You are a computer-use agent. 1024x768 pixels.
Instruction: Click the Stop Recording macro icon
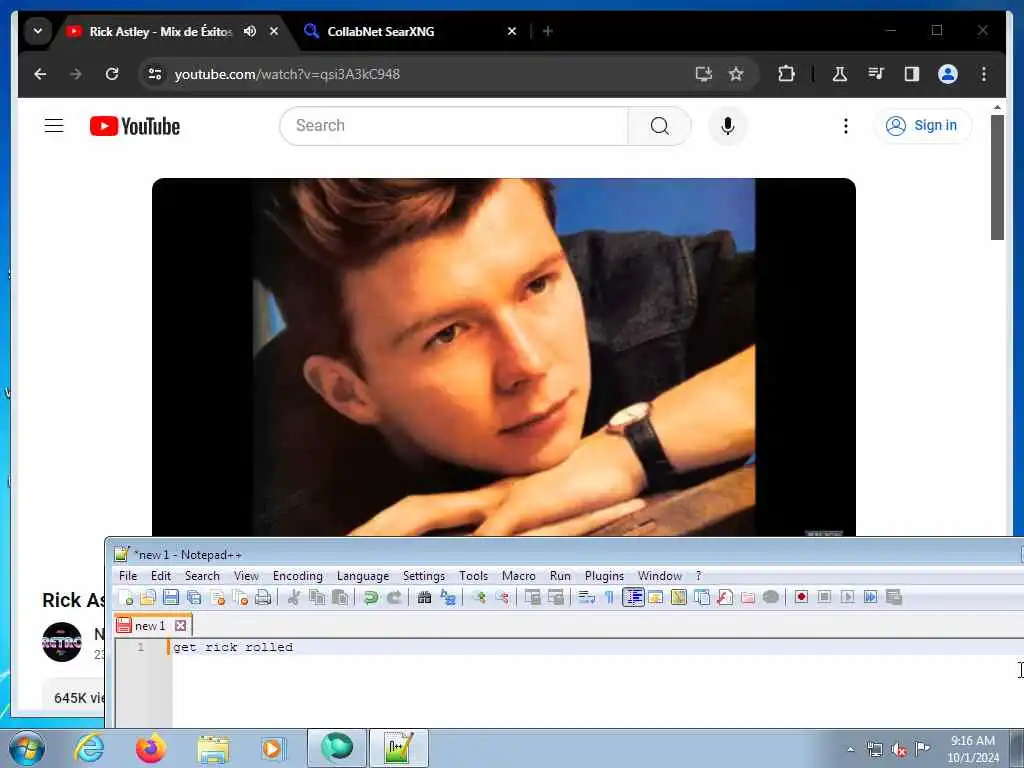tap(824, 597)
